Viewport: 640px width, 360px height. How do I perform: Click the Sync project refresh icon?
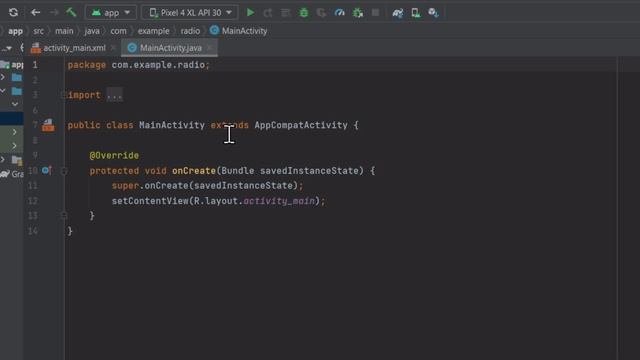tap(13, 12)
